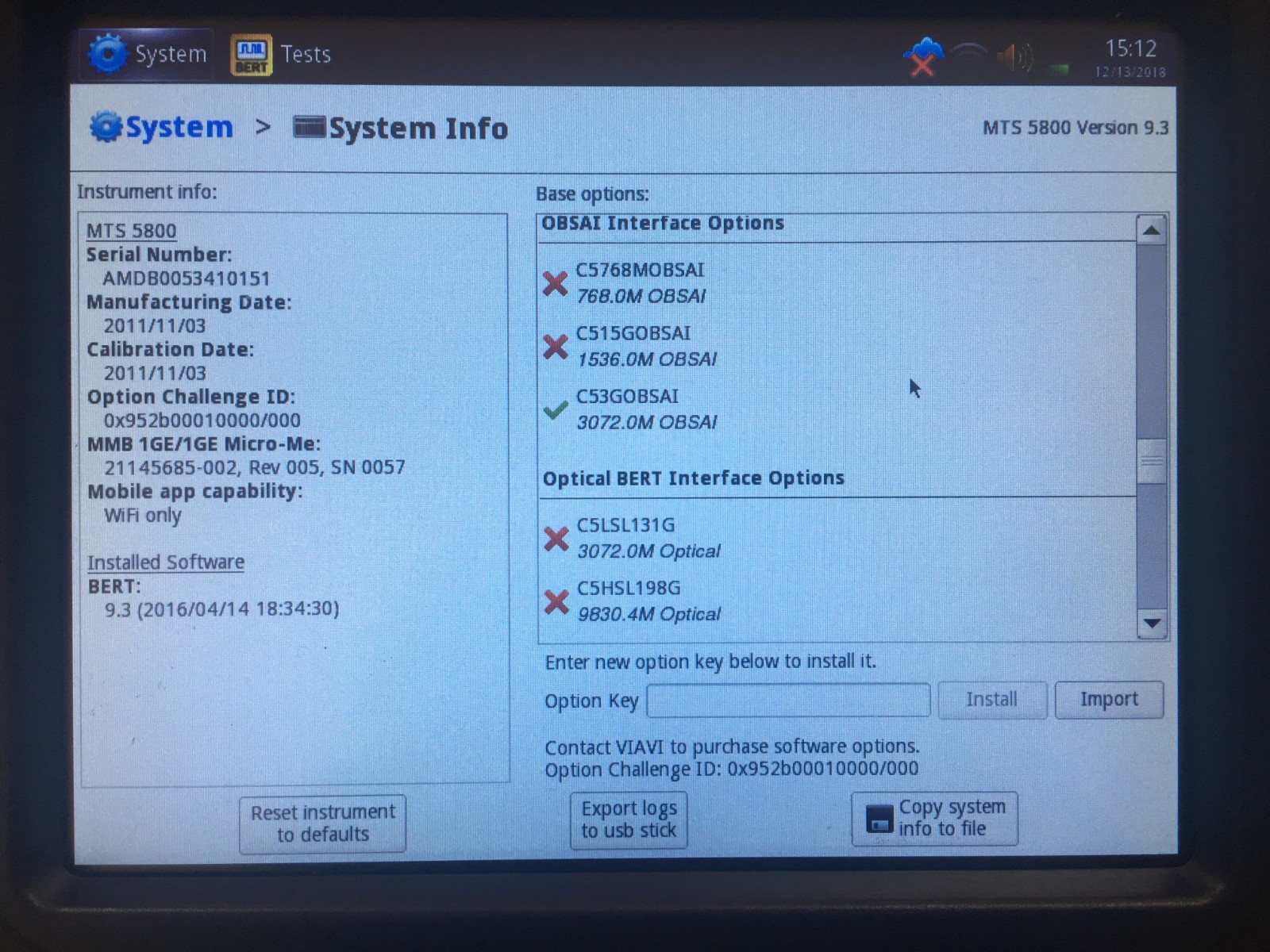Image resolution: width=1270 pixels, height=952 pixels.
Task: Click the disk icon on Copy system info button
Action: pyautogui.click(x=879, y=817)
